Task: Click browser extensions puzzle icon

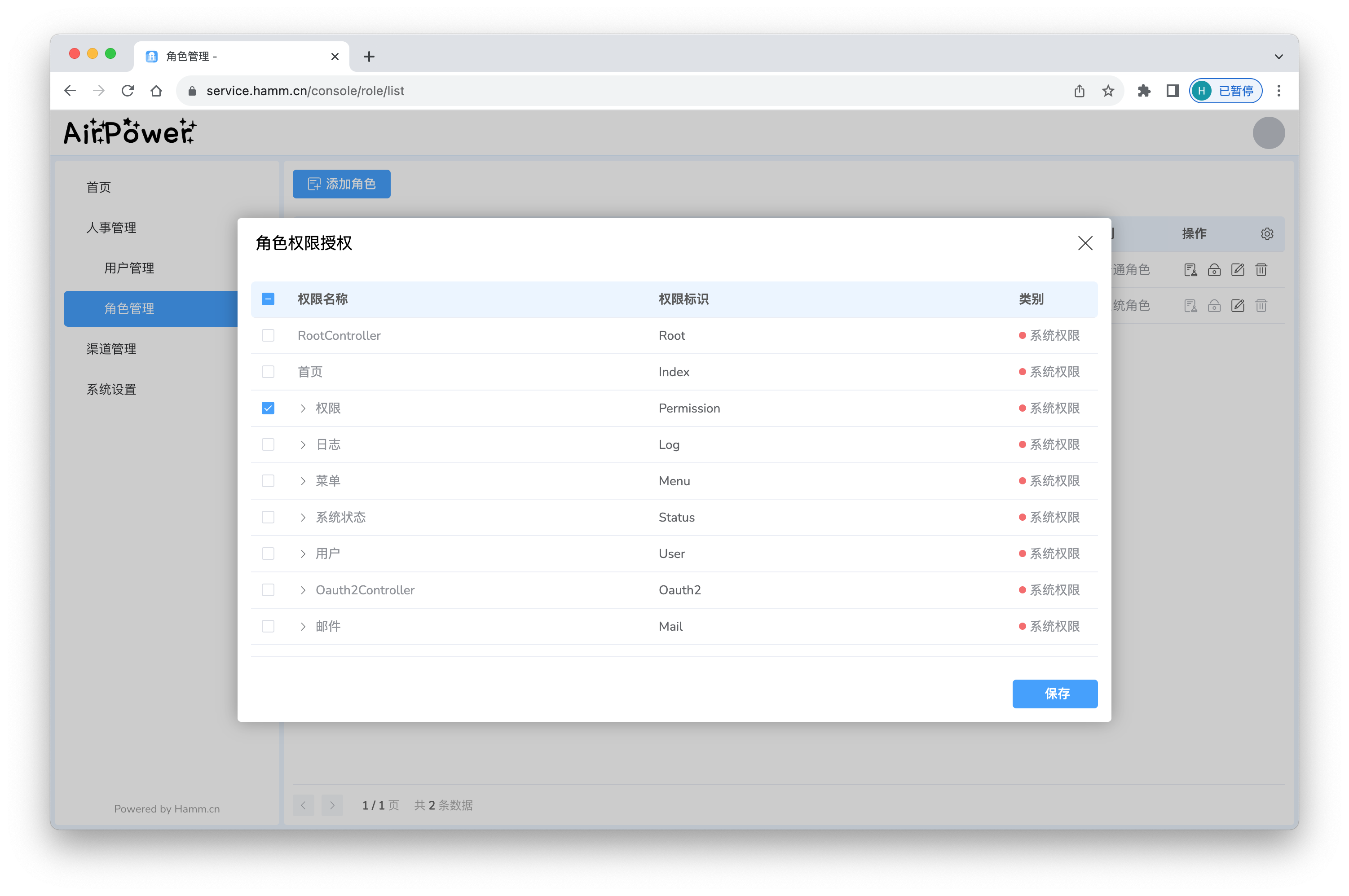Action: [1143, 91]
